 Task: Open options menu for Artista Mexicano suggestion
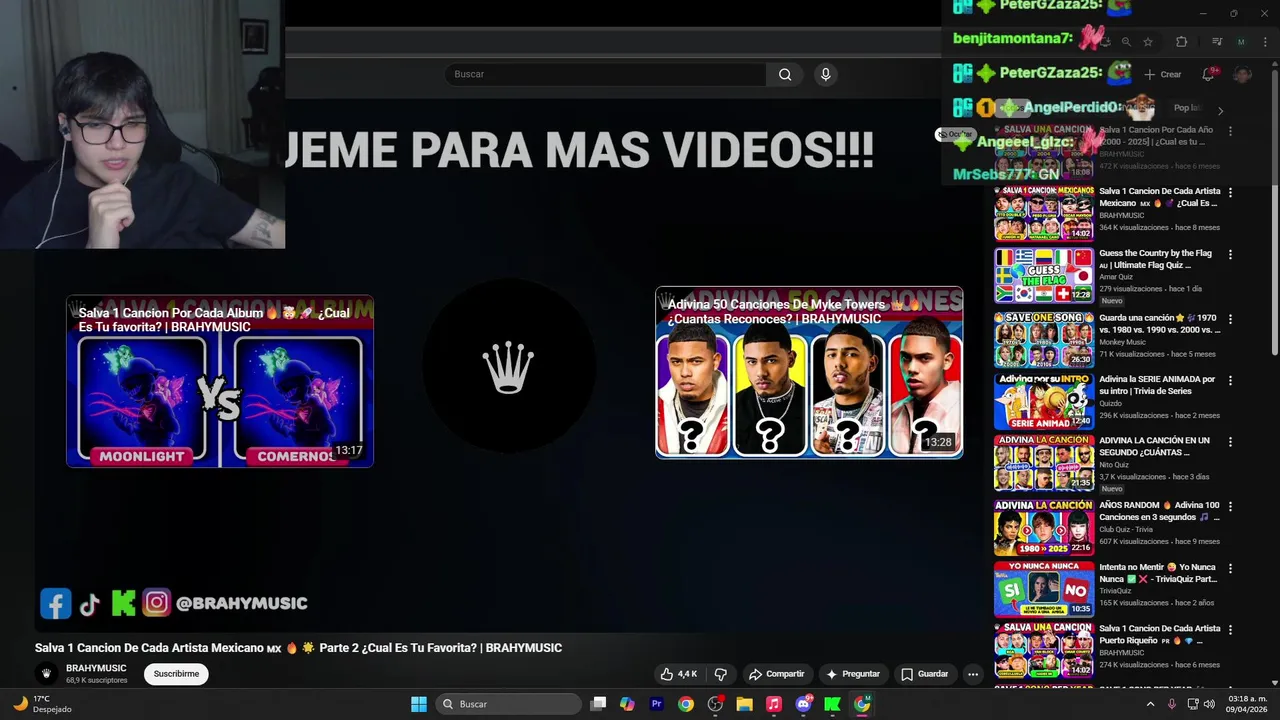pos(1230,192)
